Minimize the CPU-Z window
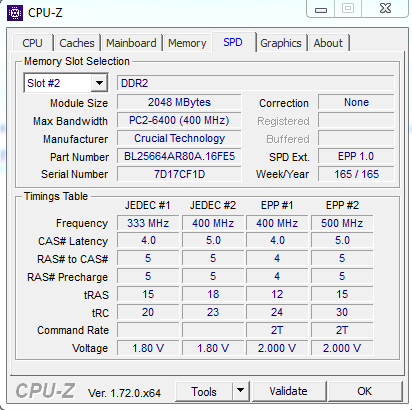 [321, 9]
